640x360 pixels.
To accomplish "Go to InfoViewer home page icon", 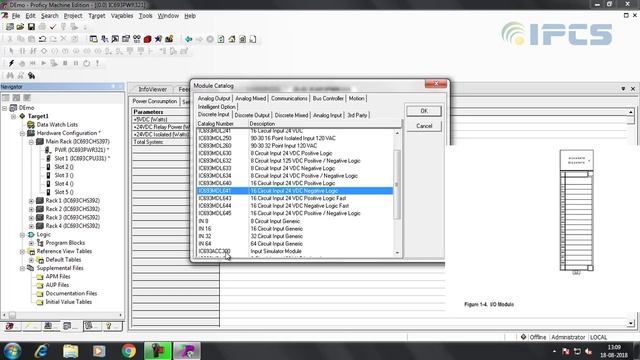I will [232, 39].
